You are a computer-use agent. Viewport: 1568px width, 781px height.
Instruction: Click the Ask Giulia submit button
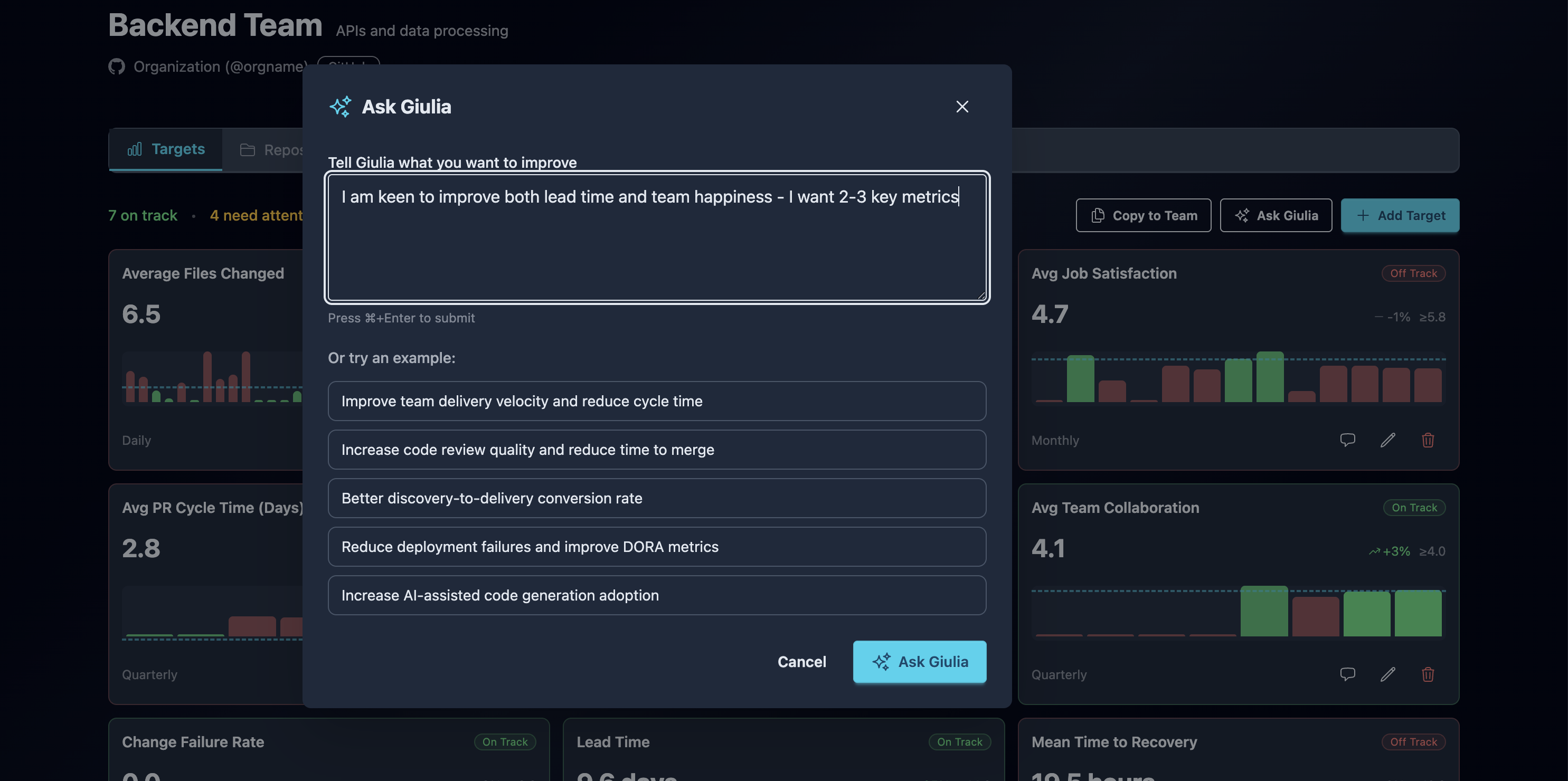pos(919,662)
